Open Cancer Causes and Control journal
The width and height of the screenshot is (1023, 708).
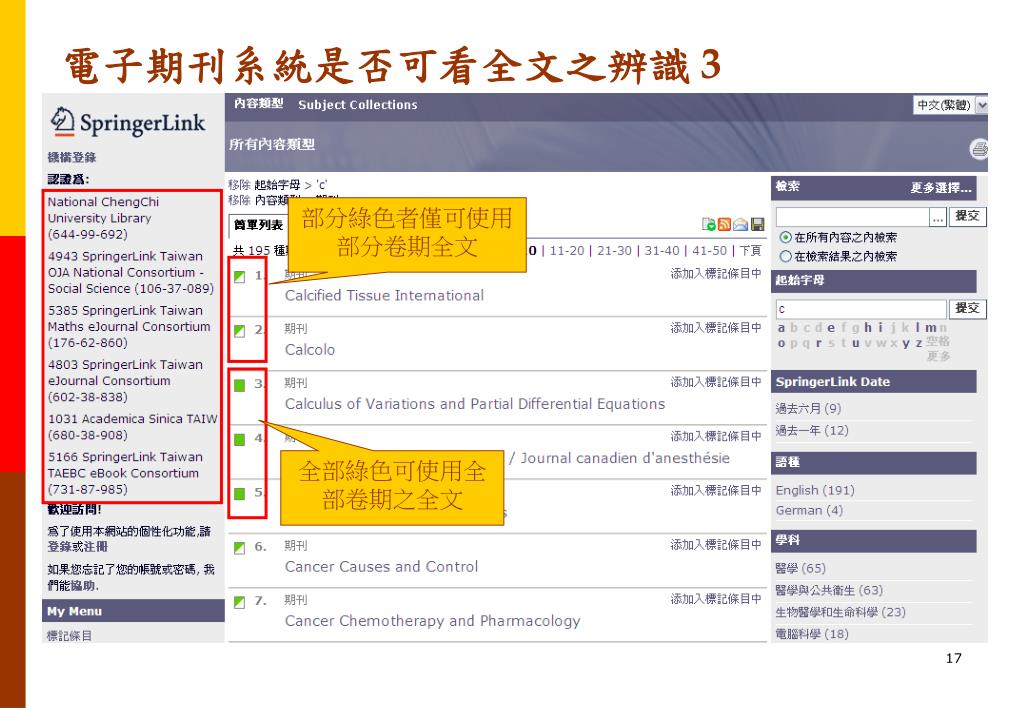(x=382, y=566)
